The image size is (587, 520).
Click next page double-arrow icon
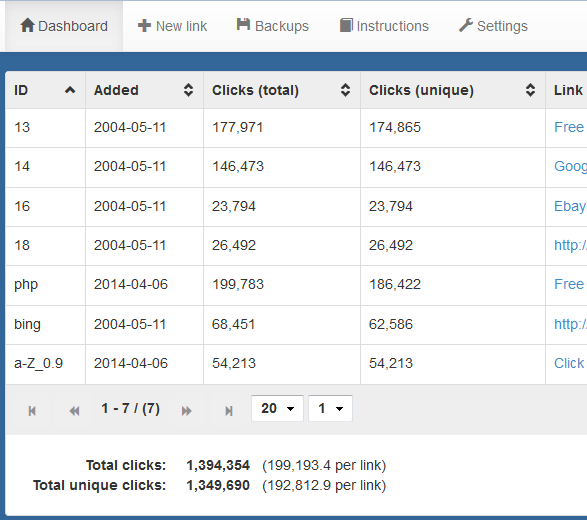tap(186, 411)
